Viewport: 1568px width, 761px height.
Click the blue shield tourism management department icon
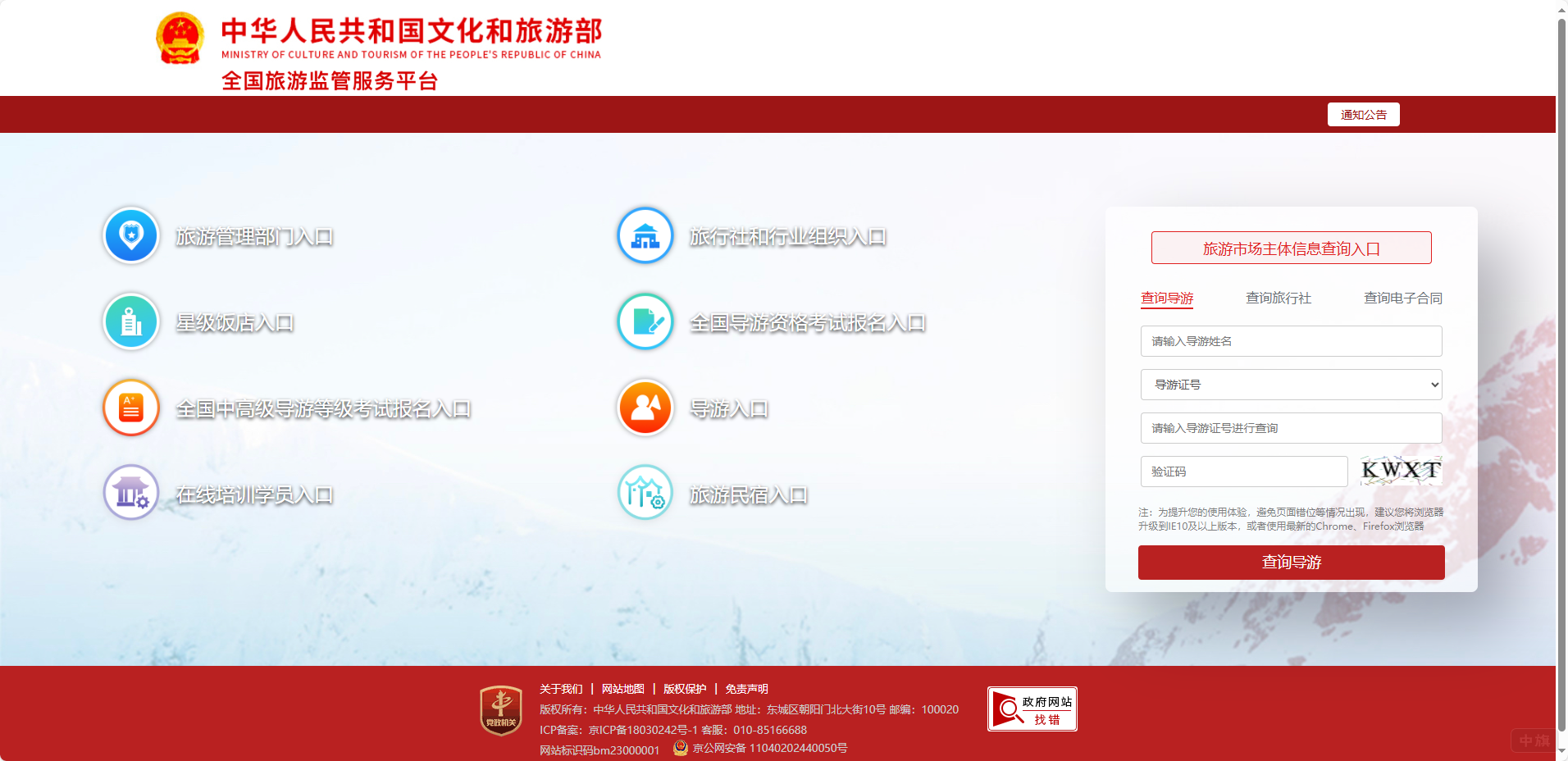[x=131, y=236]
